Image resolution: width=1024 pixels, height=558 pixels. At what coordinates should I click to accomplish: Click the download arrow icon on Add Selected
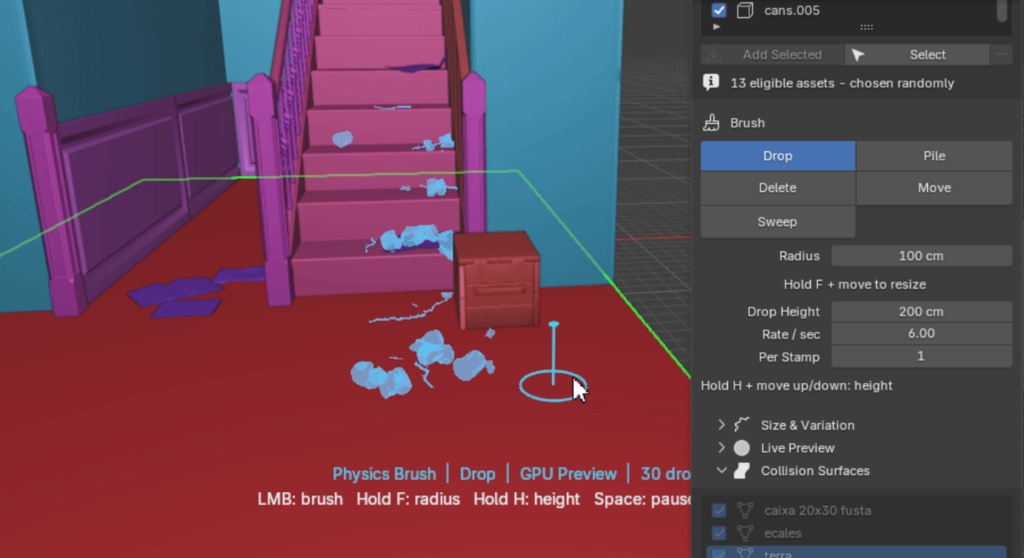[x=714, y=55]
